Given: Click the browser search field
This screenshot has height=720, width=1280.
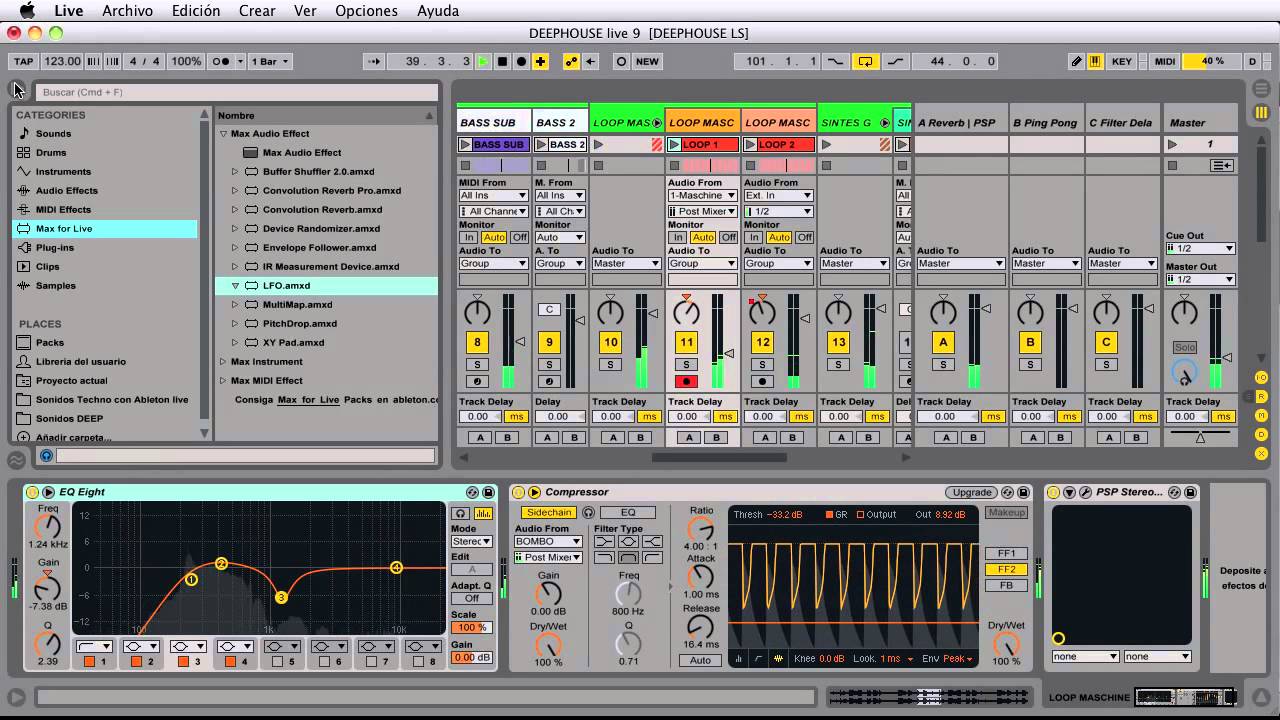Looking at the screenshot, I should (237, 92).
